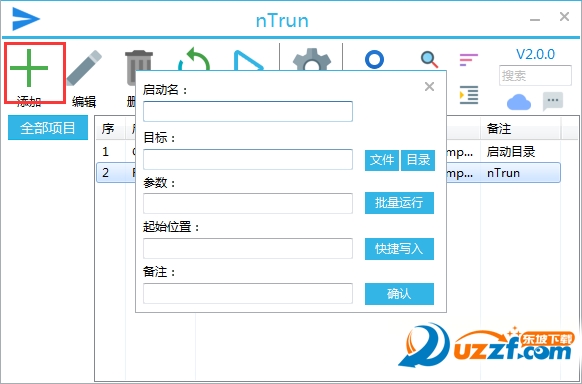Click the V2.0.0 version label

click(x=535, y=55)
